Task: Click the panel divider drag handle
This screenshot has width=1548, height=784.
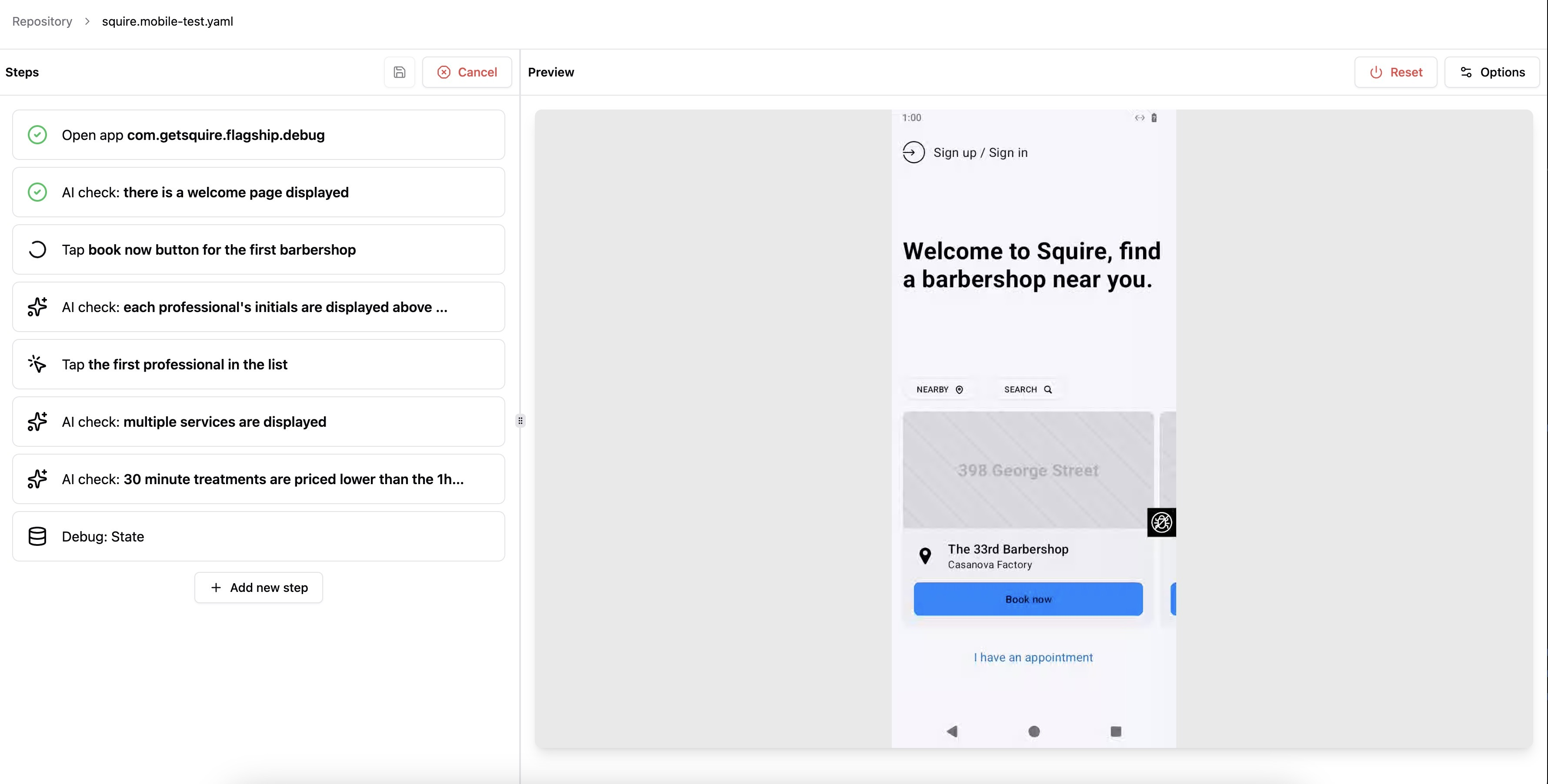Action: (x=520, y=421)
